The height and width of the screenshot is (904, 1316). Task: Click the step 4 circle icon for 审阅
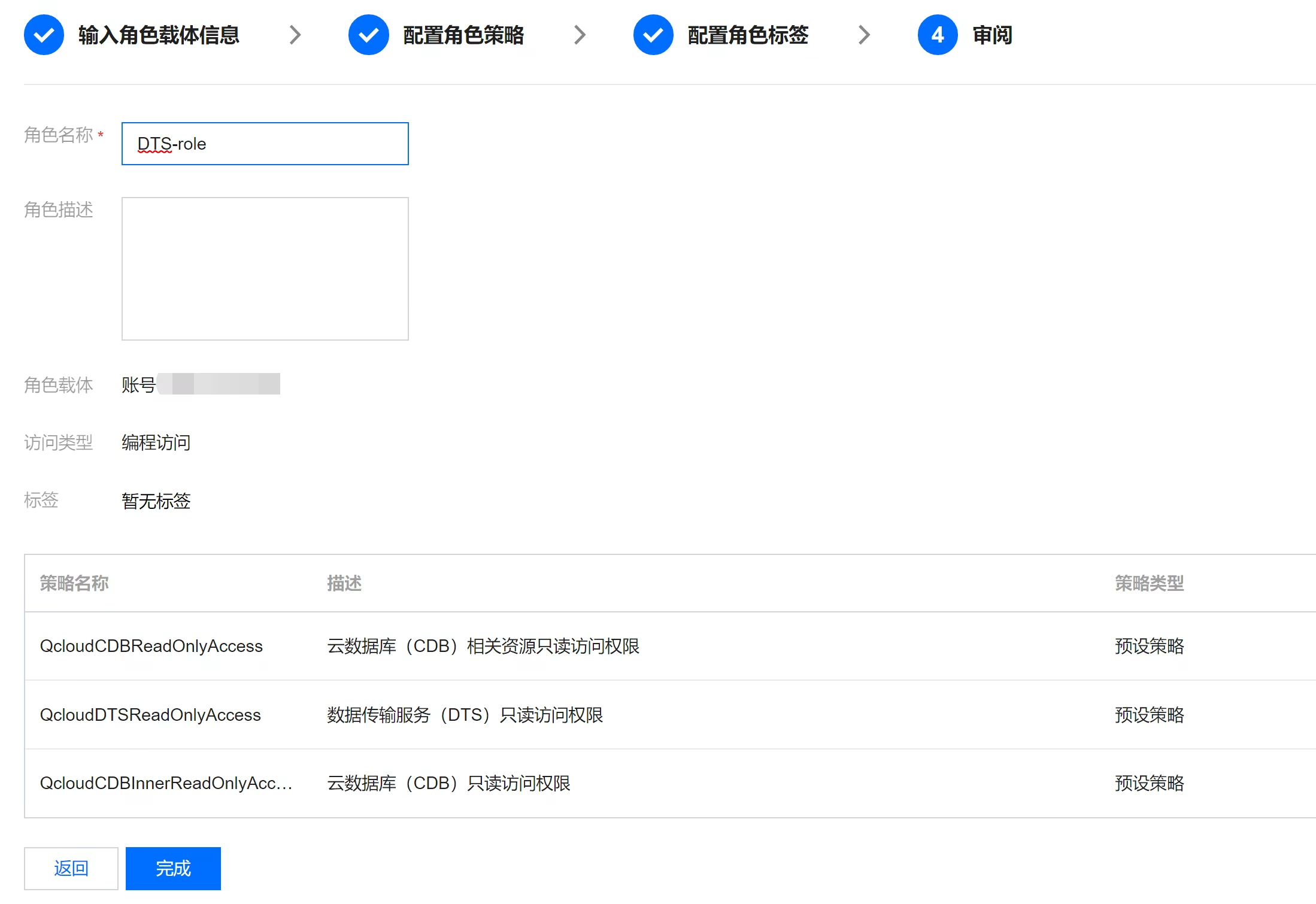tap(938, 35)
